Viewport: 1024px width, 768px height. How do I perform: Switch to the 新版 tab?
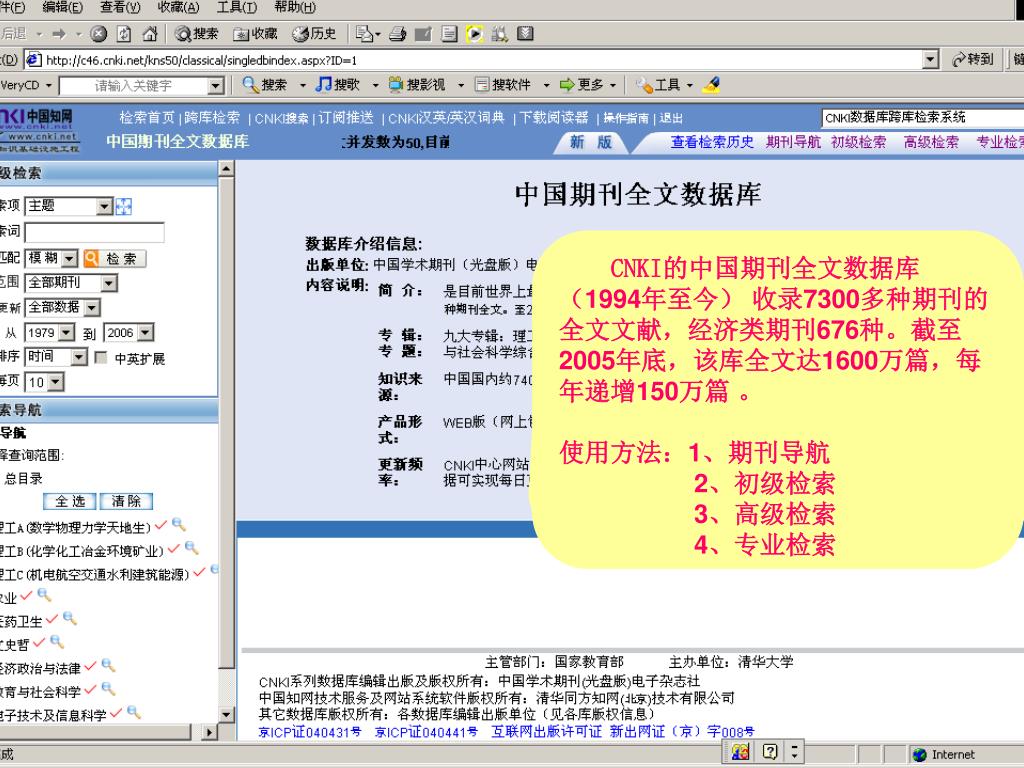(591, 142)
